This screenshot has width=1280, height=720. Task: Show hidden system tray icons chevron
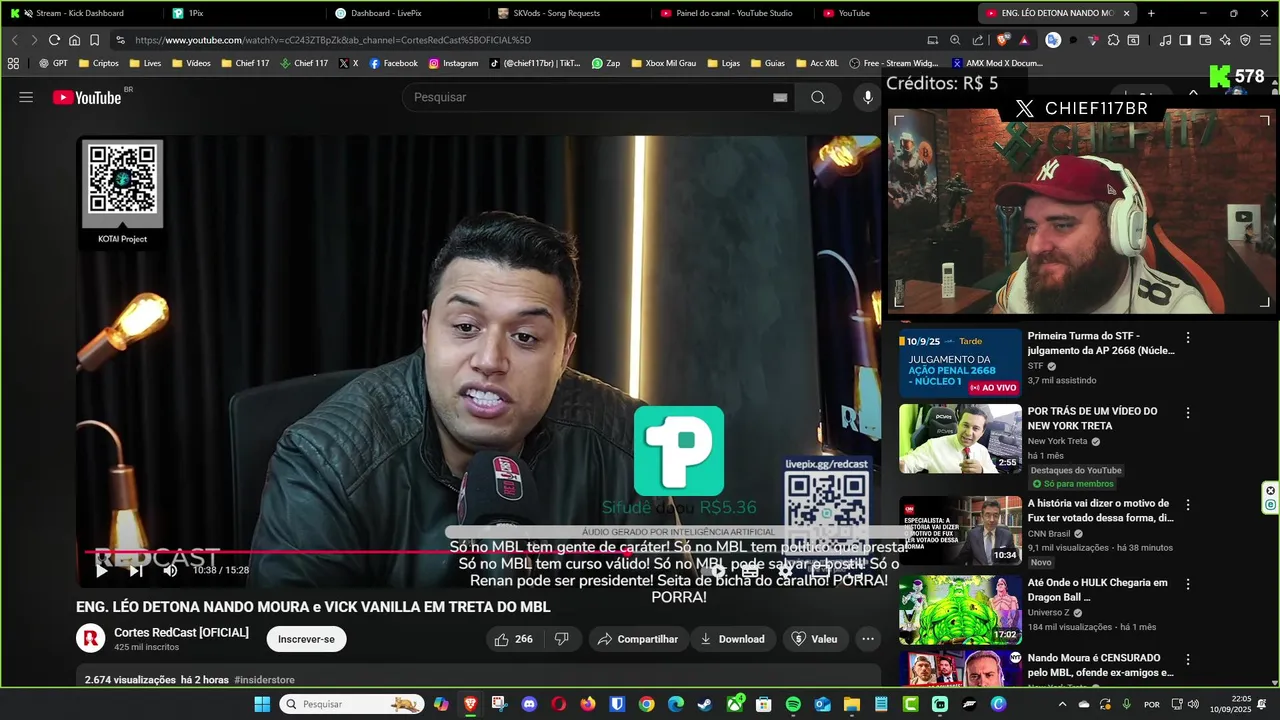click(1063, 704)
